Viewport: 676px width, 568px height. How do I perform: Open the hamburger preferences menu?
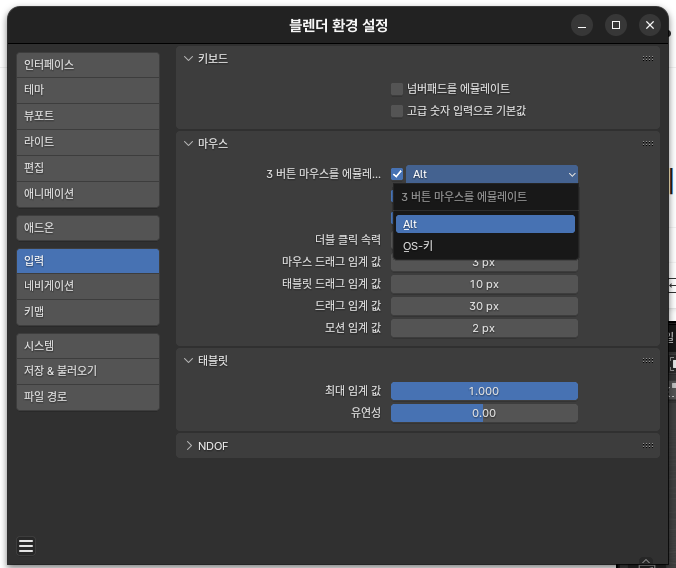pyautogui.click(x=26, y=546)
